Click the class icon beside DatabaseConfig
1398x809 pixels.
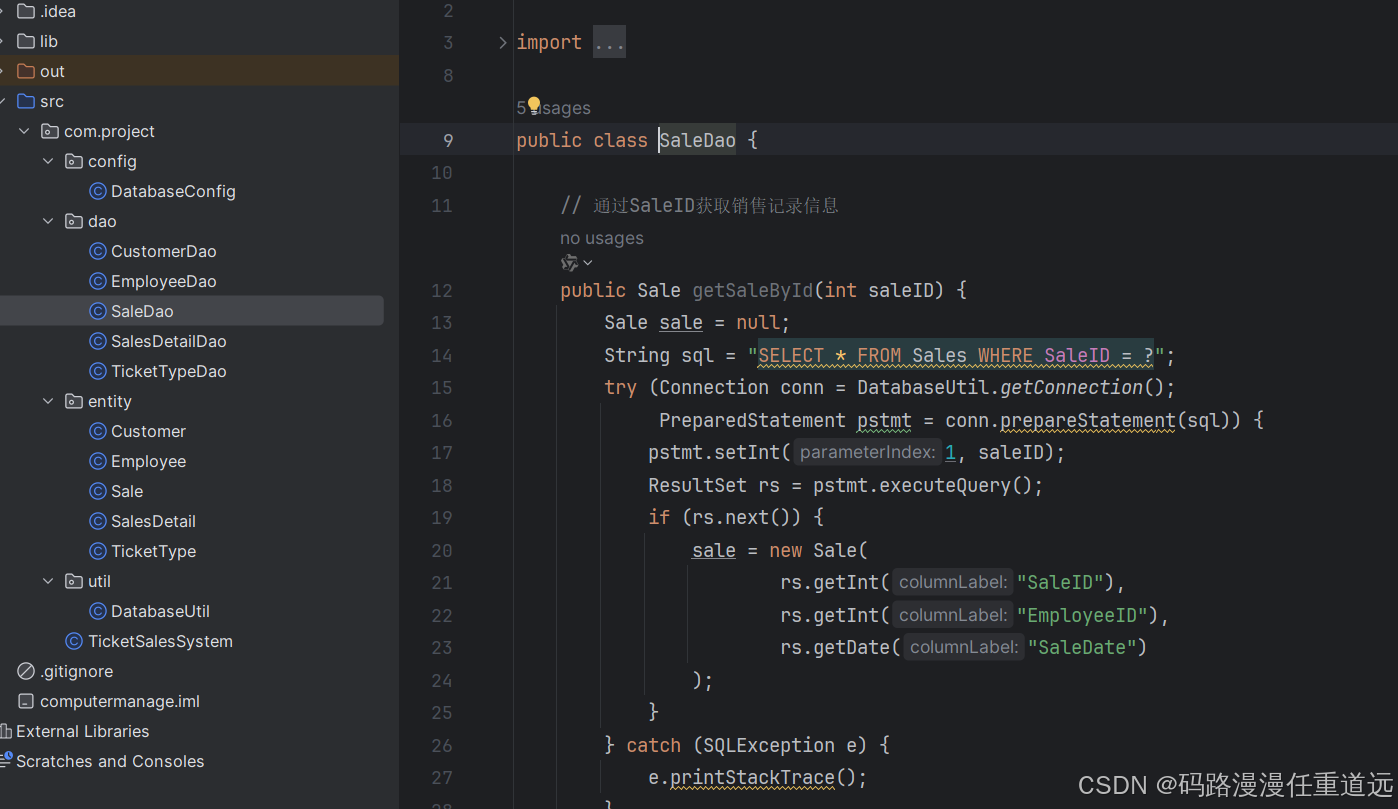click(98, 191)
